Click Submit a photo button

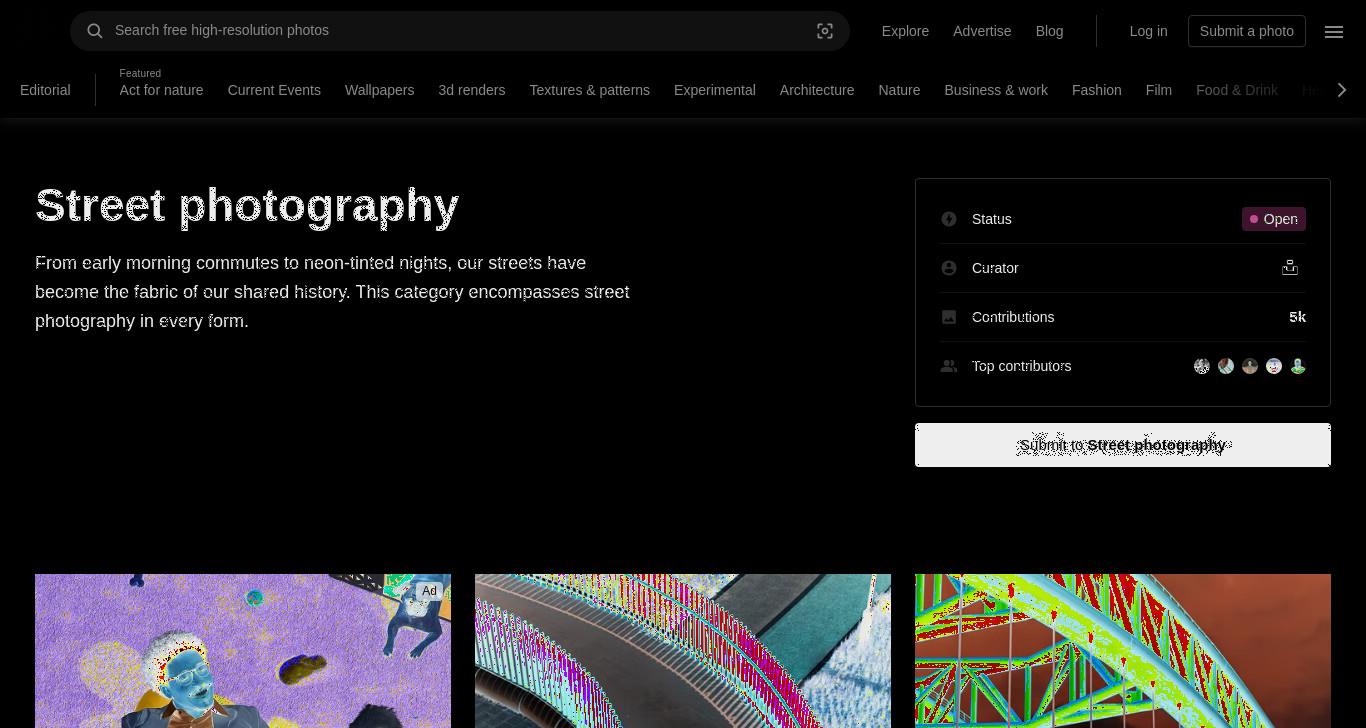1247,31
